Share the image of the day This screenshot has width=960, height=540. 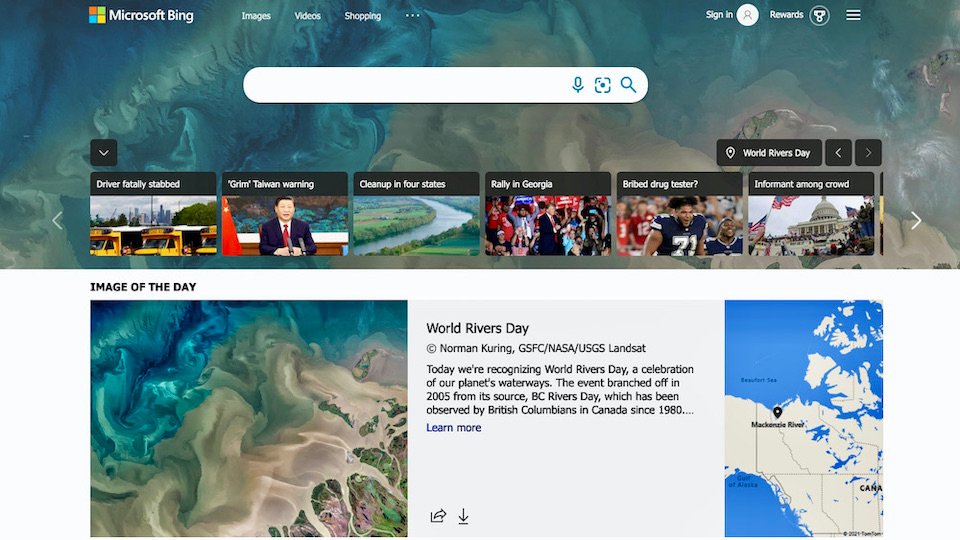coord(438,516)
